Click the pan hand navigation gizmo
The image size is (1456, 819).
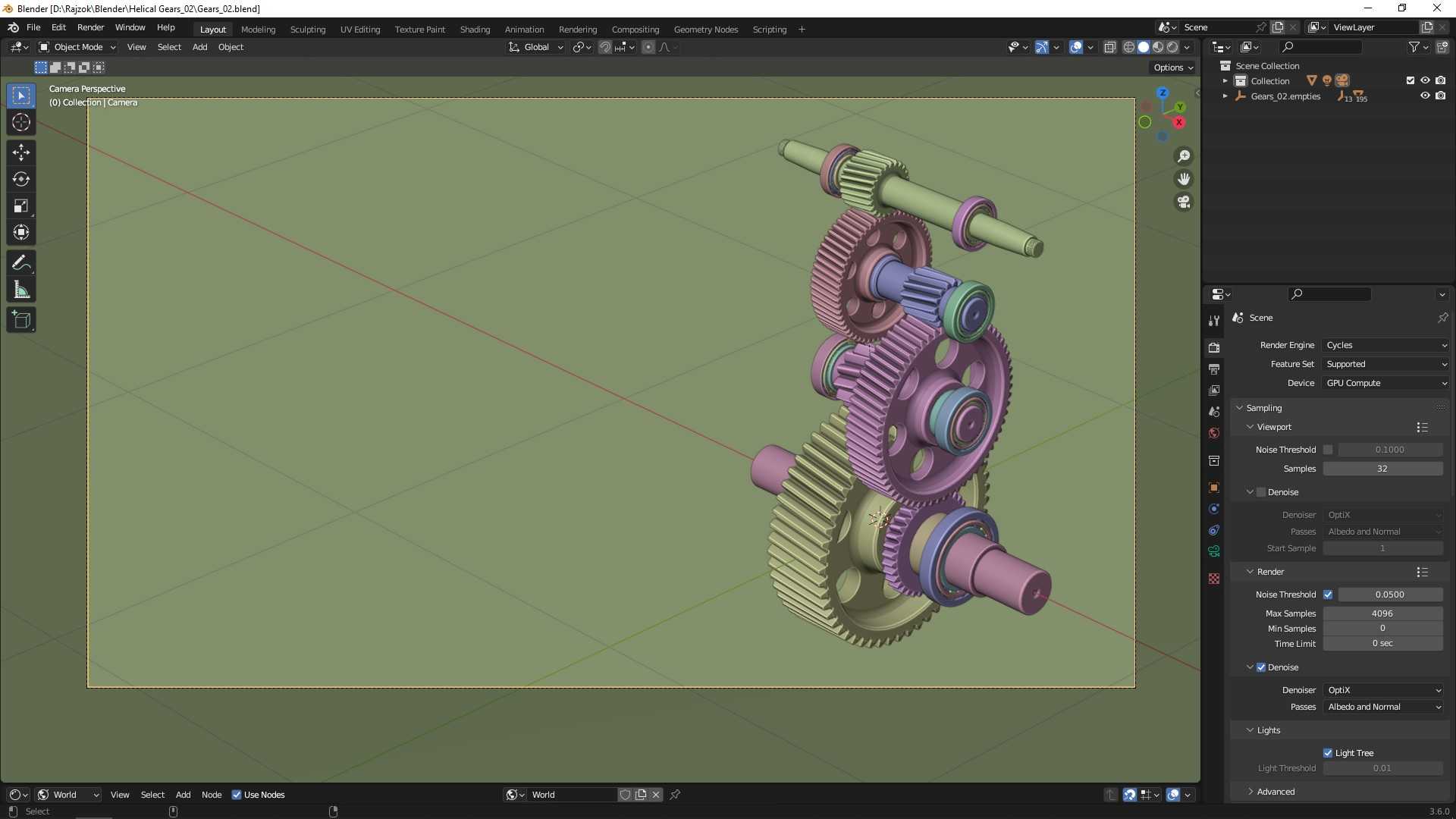(1184, 179)
